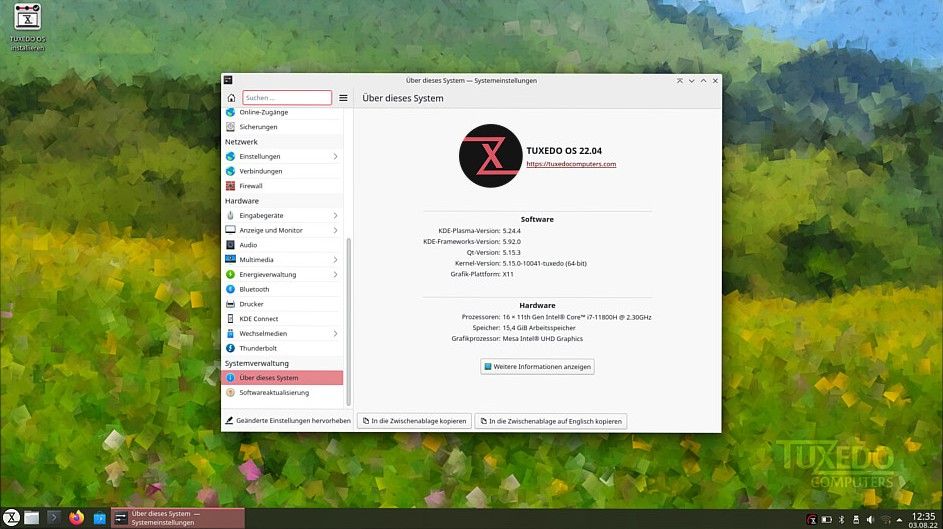This screenshot has height=529, width=943.
Task: Click the TUXEDO OS round logo
Action: tap(490, 156)
